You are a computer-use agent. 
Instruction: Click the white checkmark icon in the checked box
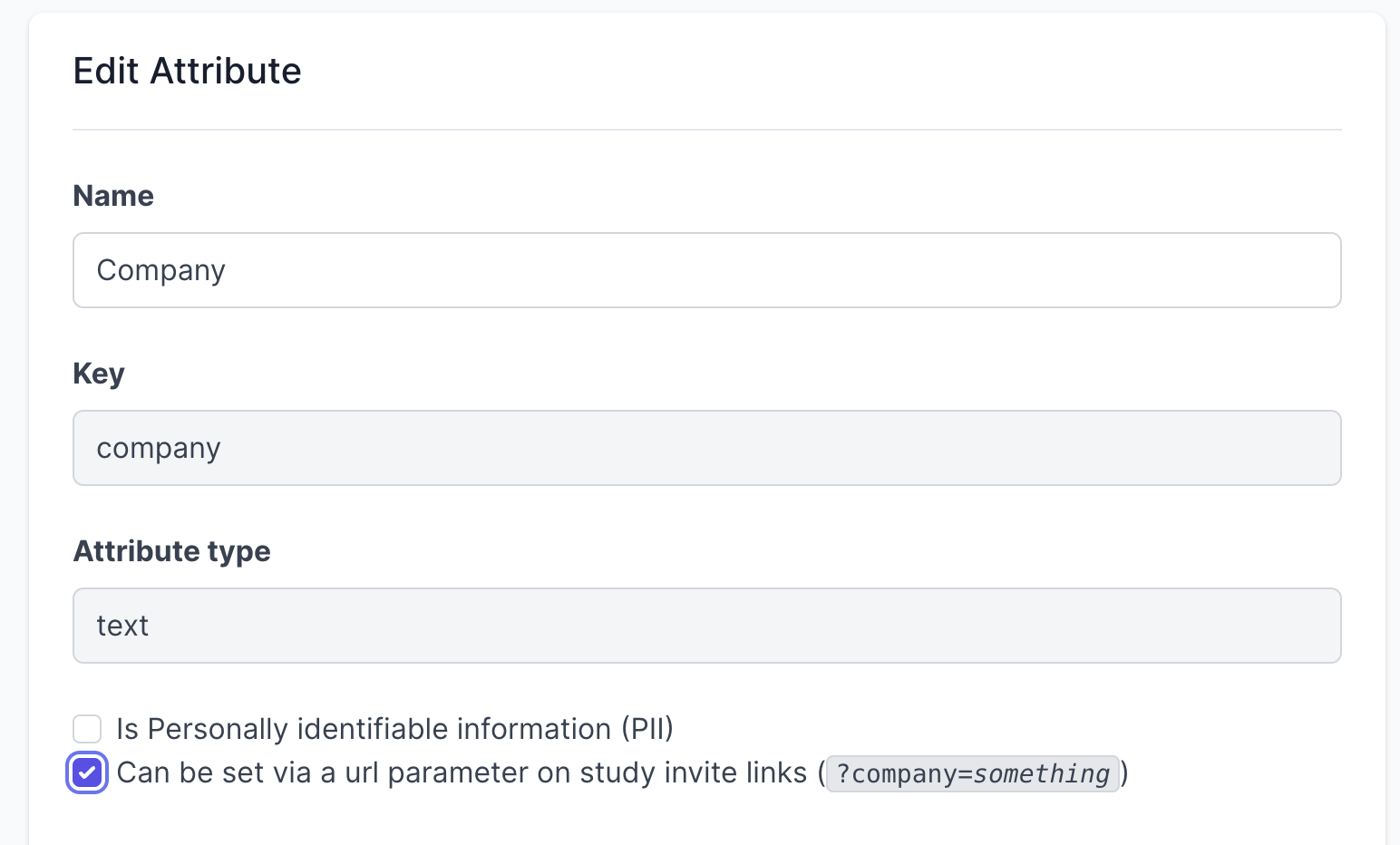pyautogui.click(x=87, y=772)
